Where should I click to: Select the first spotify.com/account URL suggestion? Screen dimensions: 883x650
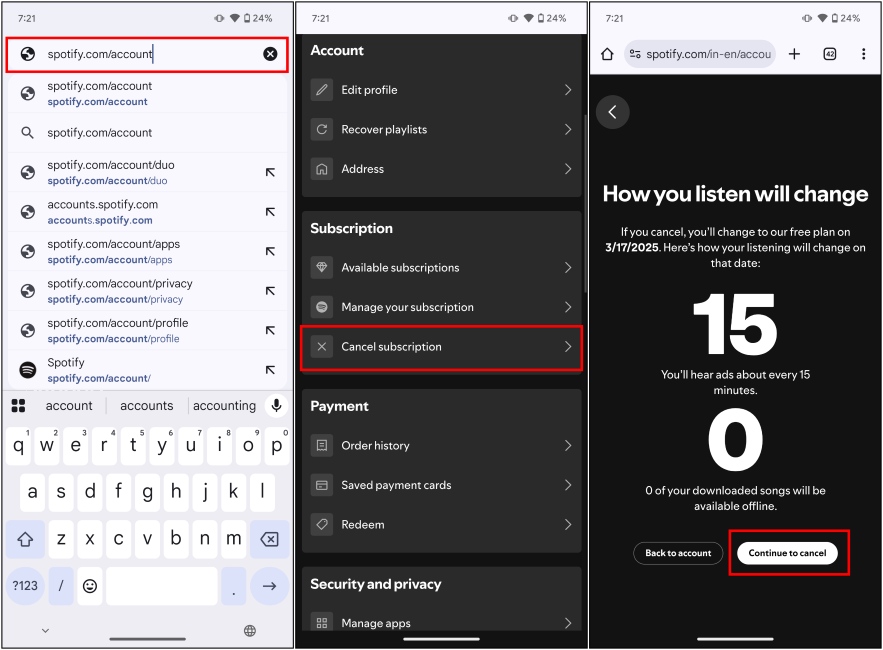coord(147,94)
